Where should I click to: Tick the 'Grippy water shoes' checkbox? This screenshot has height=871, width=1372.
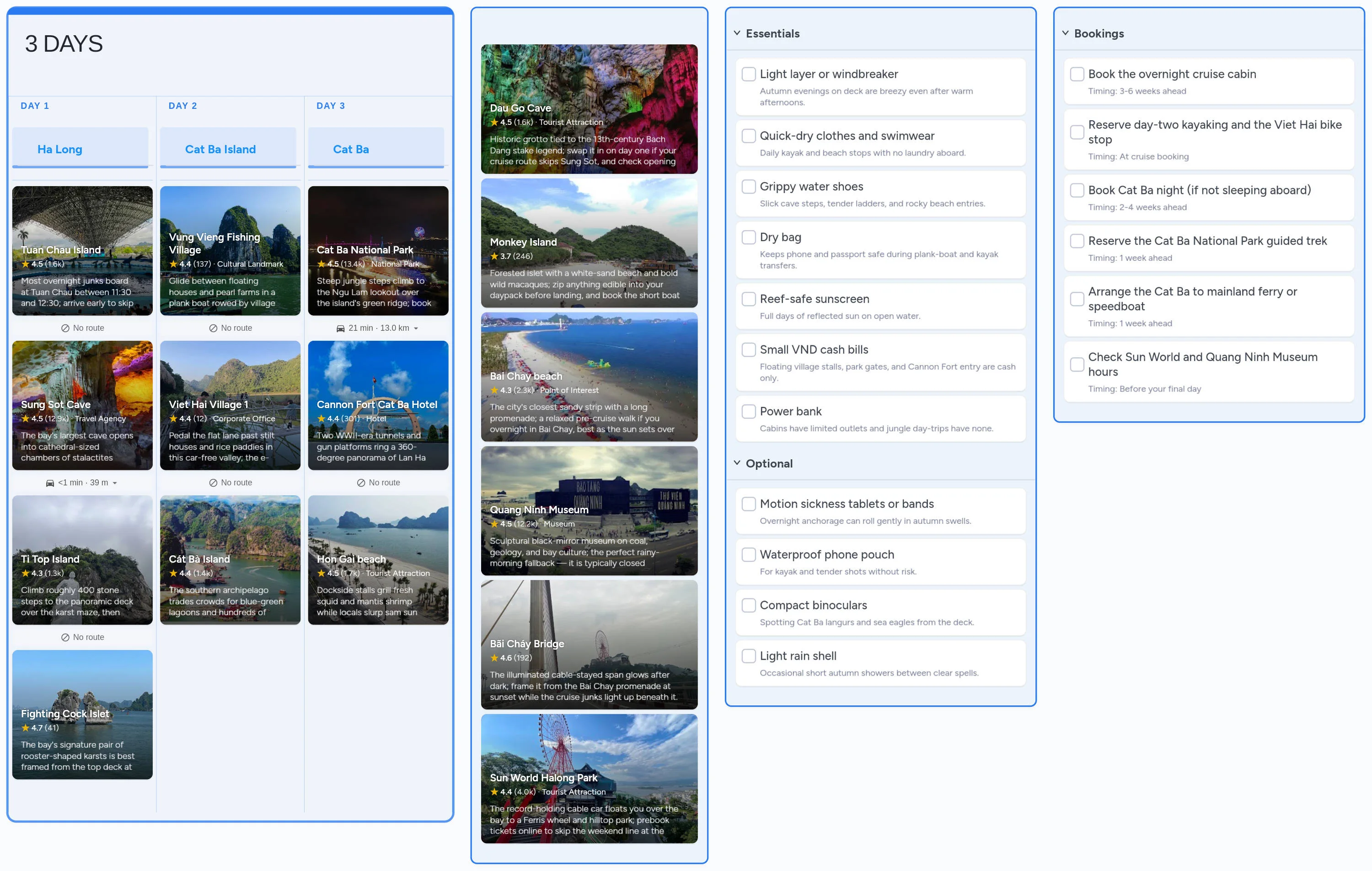(x=749, y=186)
